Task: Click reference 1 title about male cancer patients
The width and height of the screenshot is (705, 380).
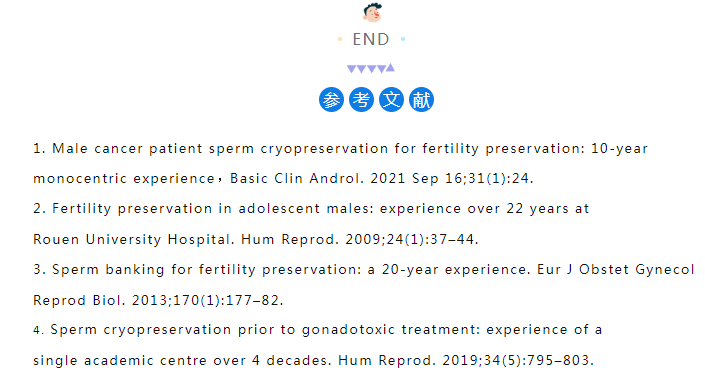Action: coord(350,149)
